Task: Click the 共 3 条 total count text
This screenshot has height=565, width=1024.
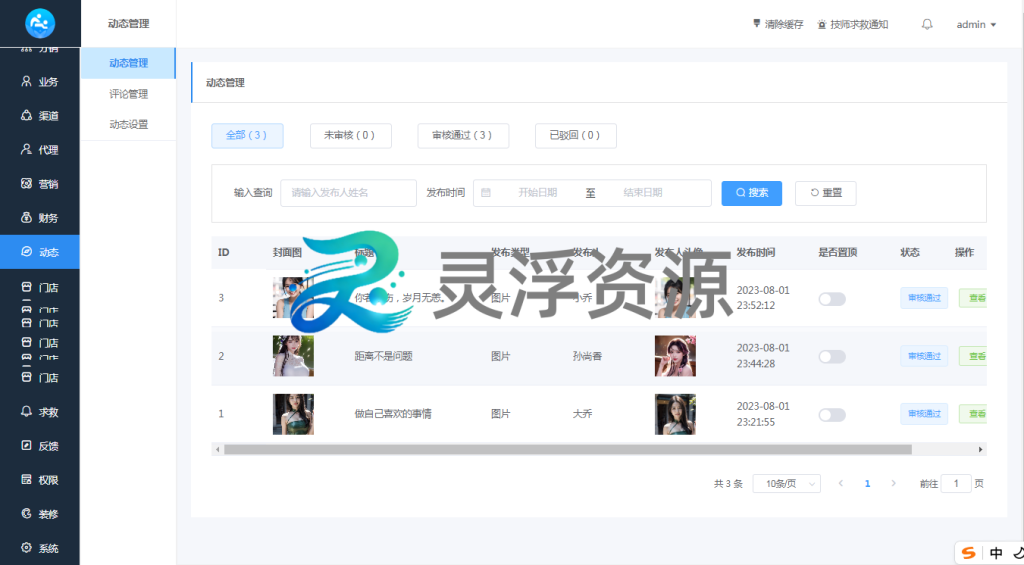Action: coord(728,483)
